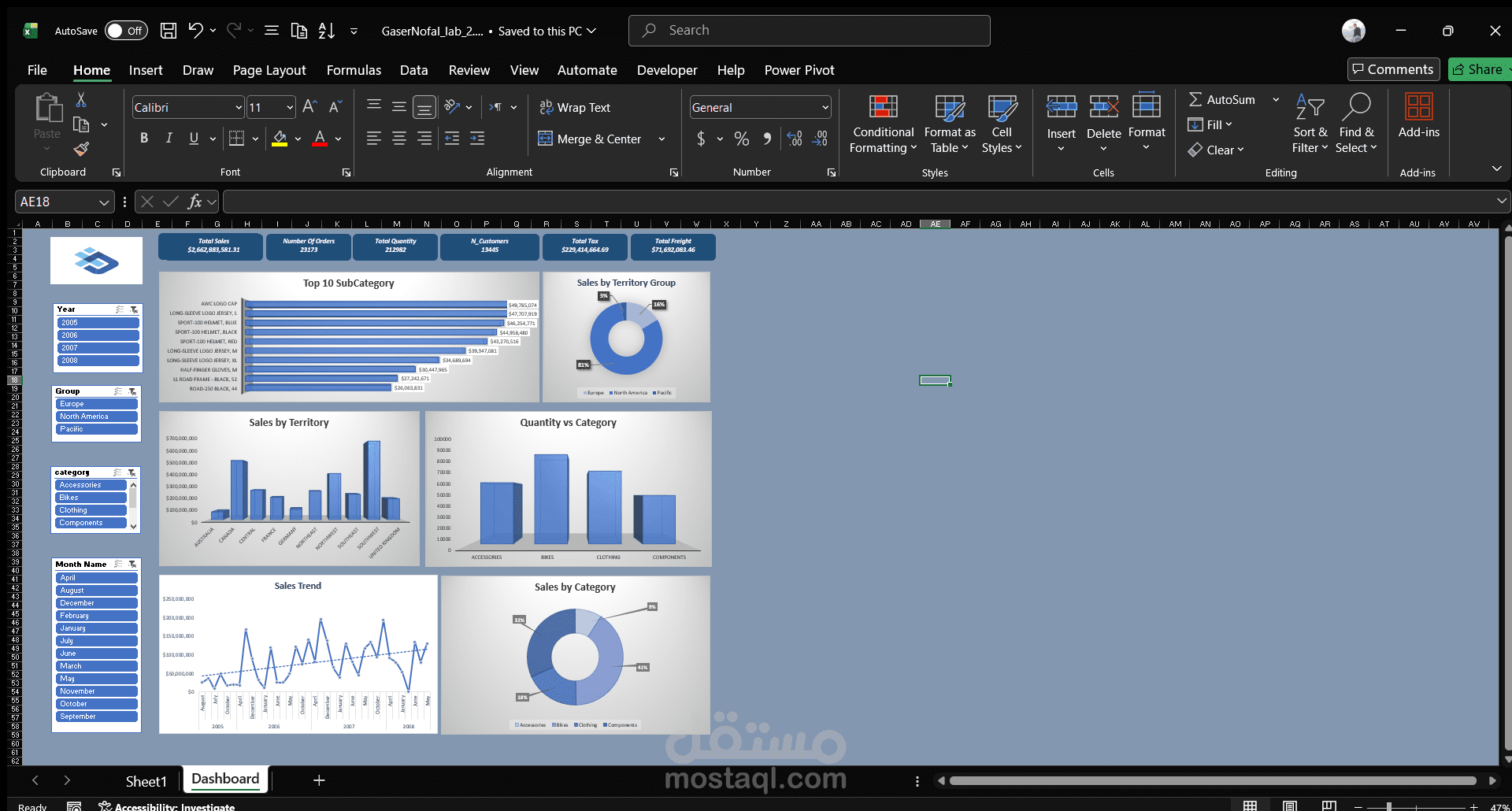Apply the yellow Fill Color swatch
The width and height of the screenshot is (1512, 811).
click(x=280, y=139)
